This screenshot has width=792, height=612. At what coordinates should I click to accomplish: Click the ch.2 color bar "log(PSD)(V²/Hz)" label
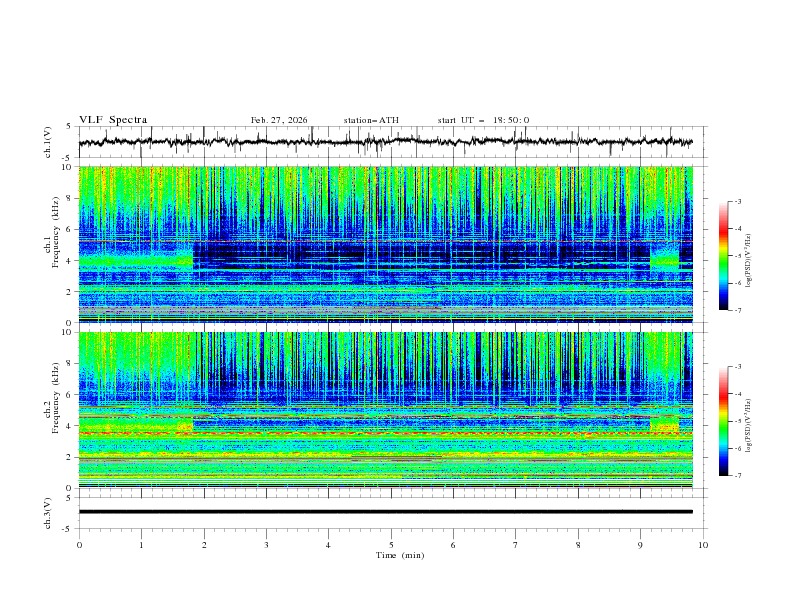pos(749,426)
